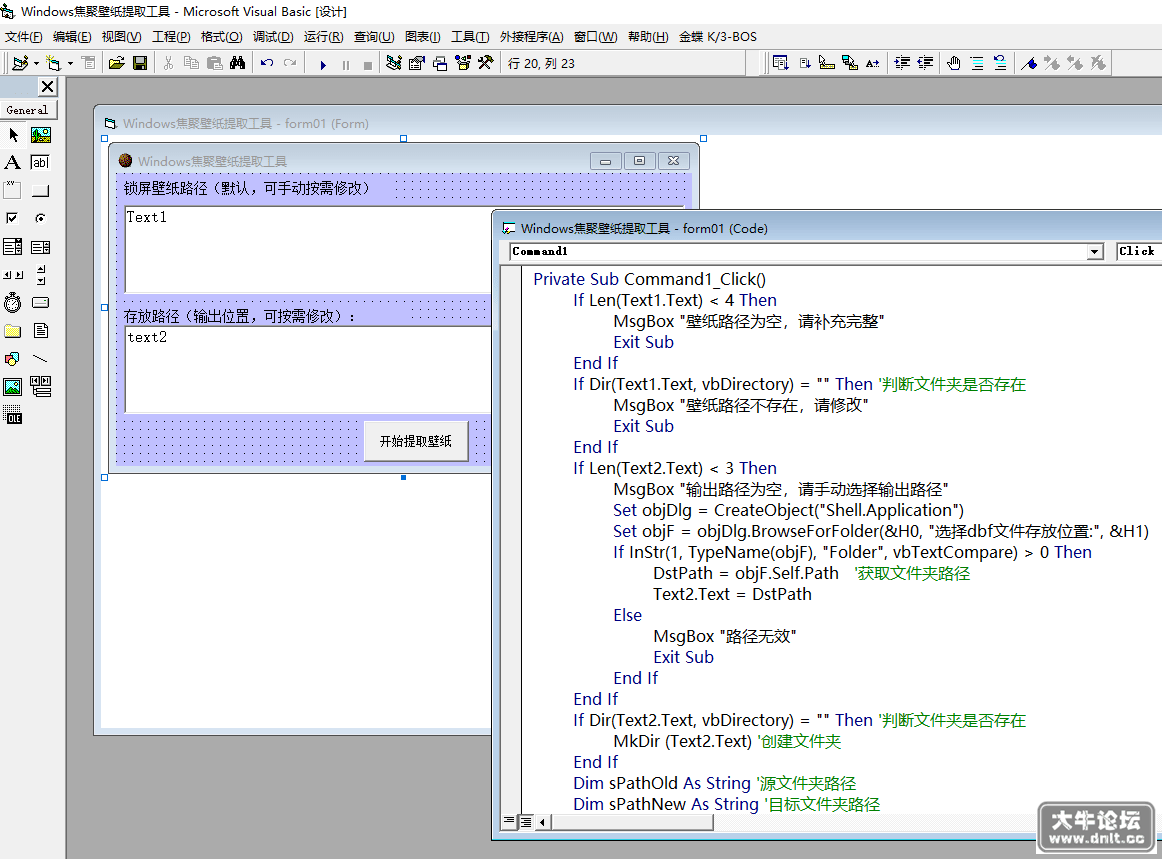The height and width of the screenshot is (859, 1162).
Task: Open the 调试(D) menu
Action: click(273, 37)
